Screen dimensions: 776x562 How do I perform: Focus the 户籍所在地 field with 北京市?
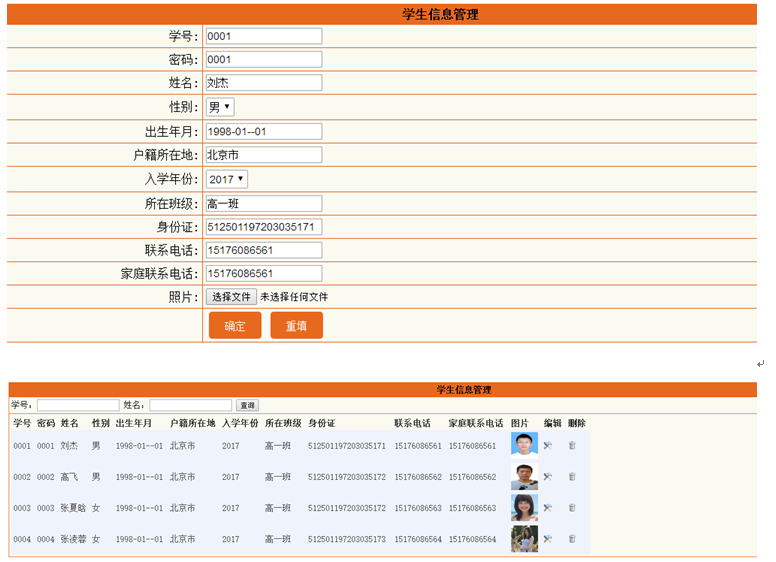tap(264, 155)
